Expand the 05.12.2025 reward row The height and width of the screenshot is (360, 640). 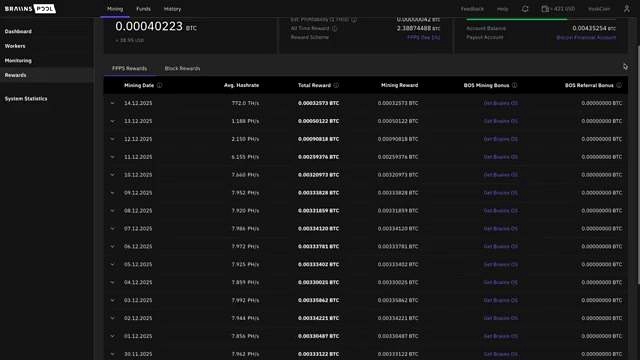(x=112, y=265)
